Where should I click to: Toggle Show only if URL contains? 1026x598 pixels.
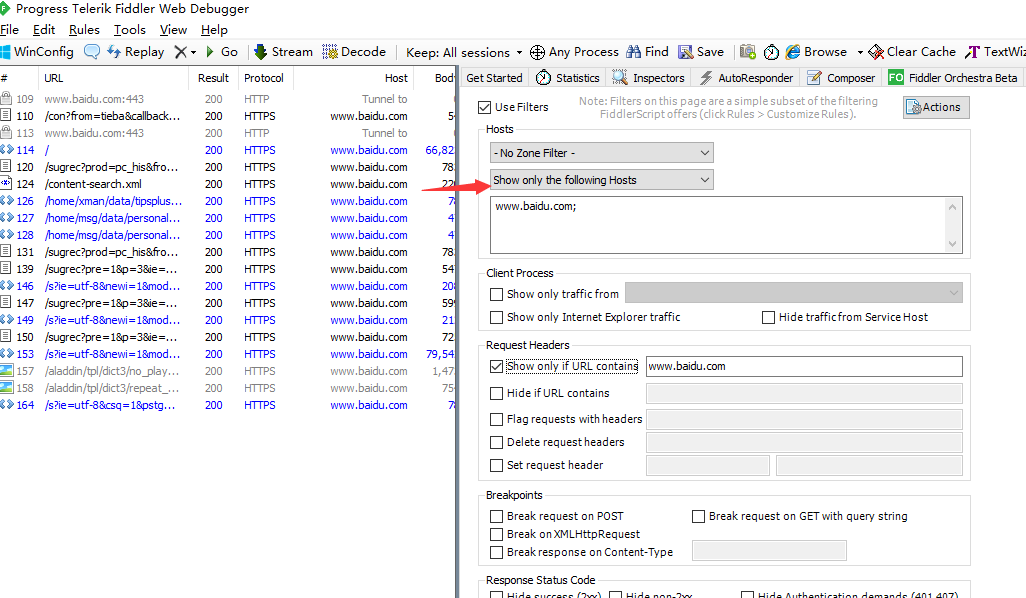(497, 366)
